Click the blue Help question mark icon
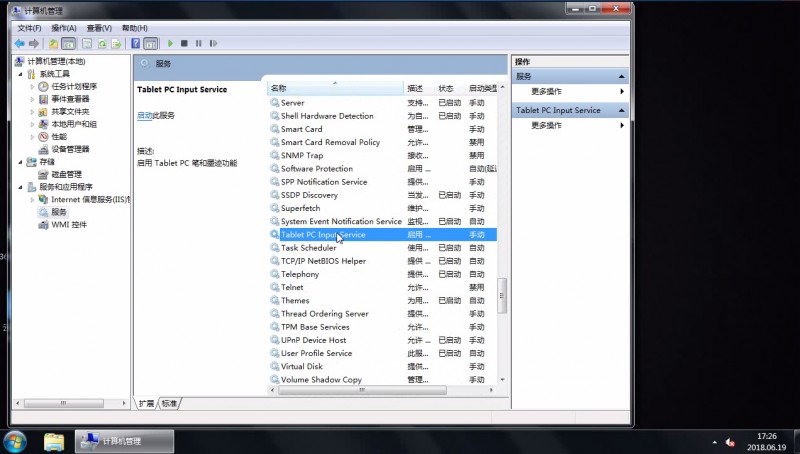 tap(135, 44)
